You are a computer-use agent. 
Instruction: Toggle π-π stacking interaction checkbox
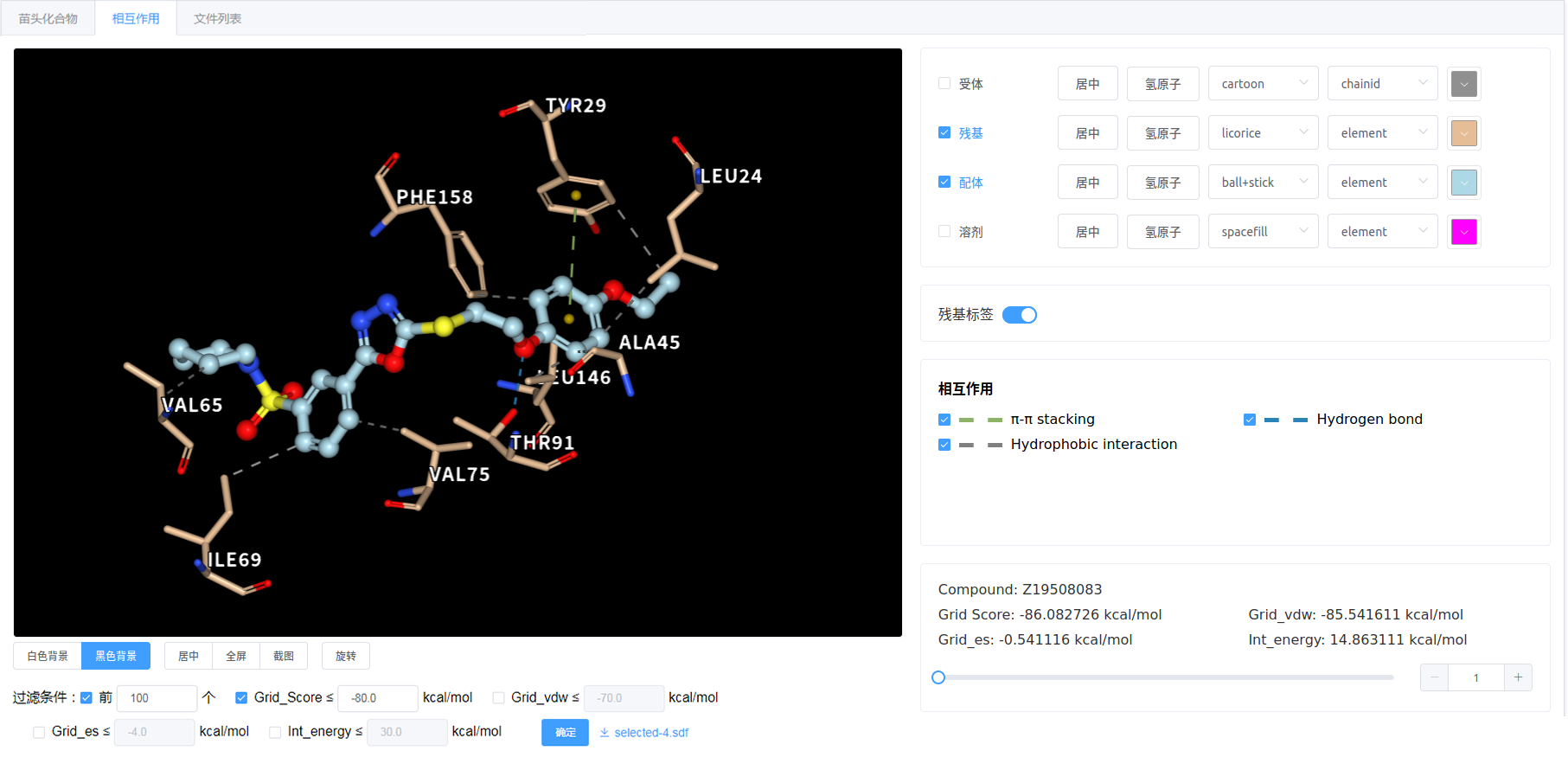pyautogui.click(x=944, y=420)
